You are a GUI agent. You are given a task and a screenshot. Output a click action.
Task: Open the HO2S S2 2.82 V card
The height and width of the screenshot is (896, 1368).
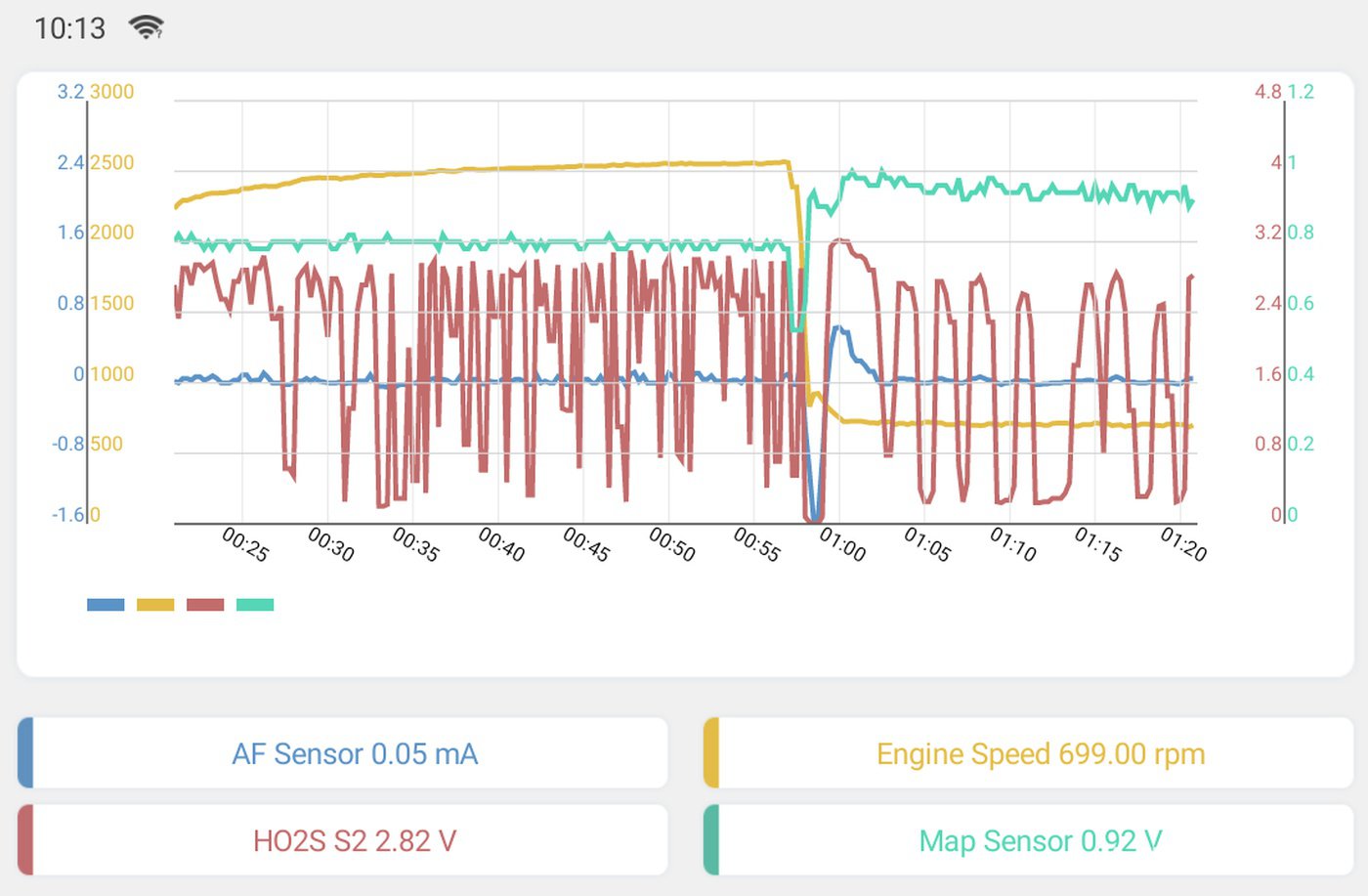tap(343, 840)
